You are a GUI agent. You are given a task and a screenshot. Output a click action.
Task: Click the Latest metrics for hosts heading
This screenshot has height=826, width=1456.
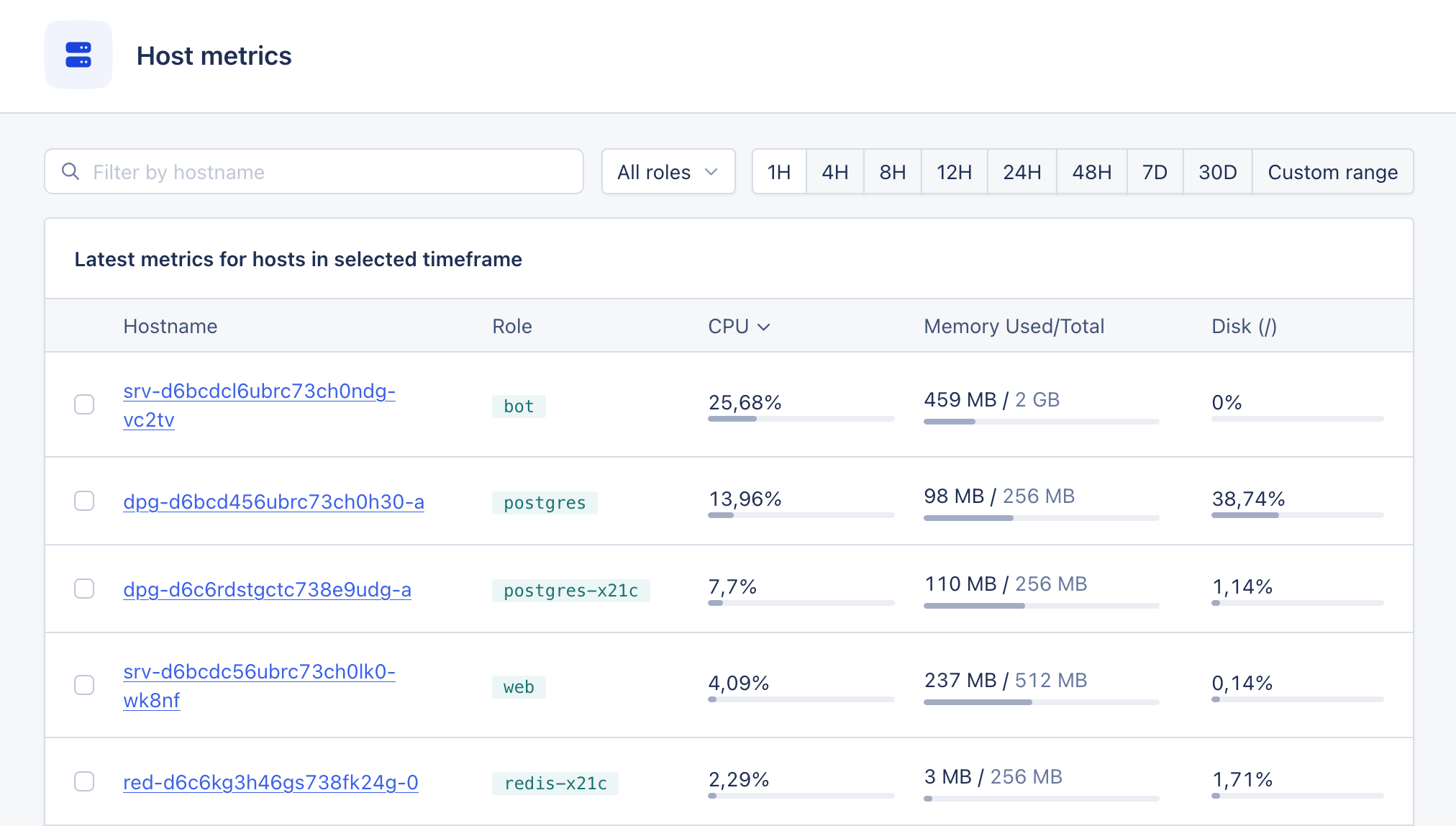(x=299, y=259)
